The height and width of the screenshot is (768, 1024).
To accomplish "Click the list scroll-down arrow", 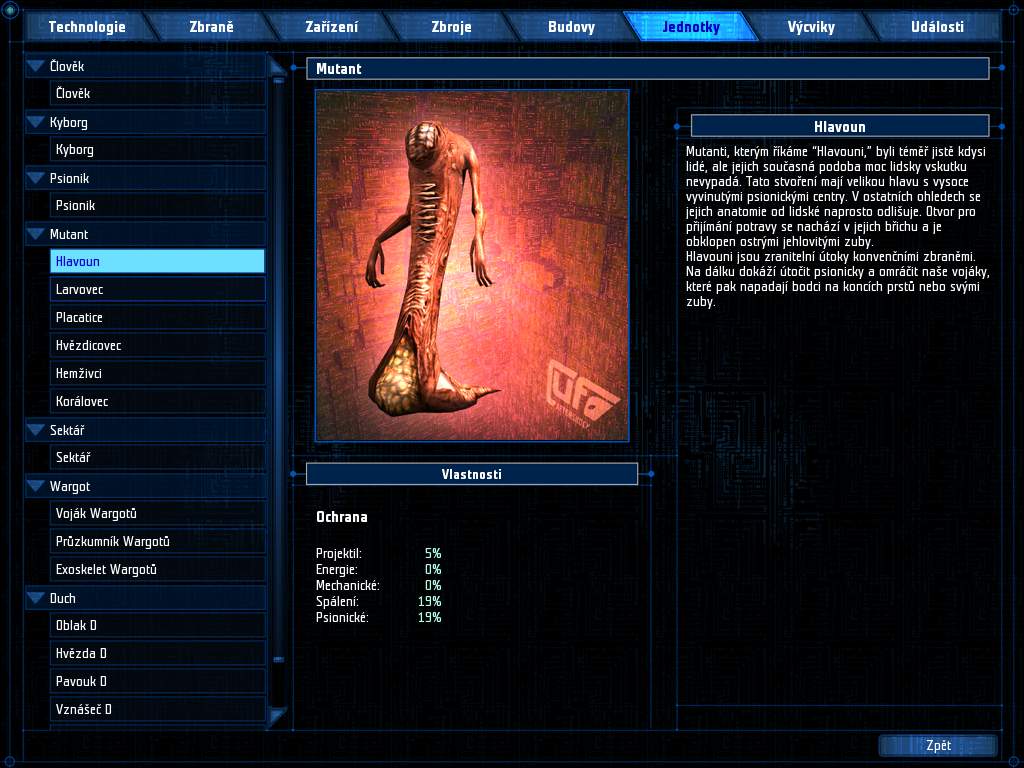I will (277, 717).
